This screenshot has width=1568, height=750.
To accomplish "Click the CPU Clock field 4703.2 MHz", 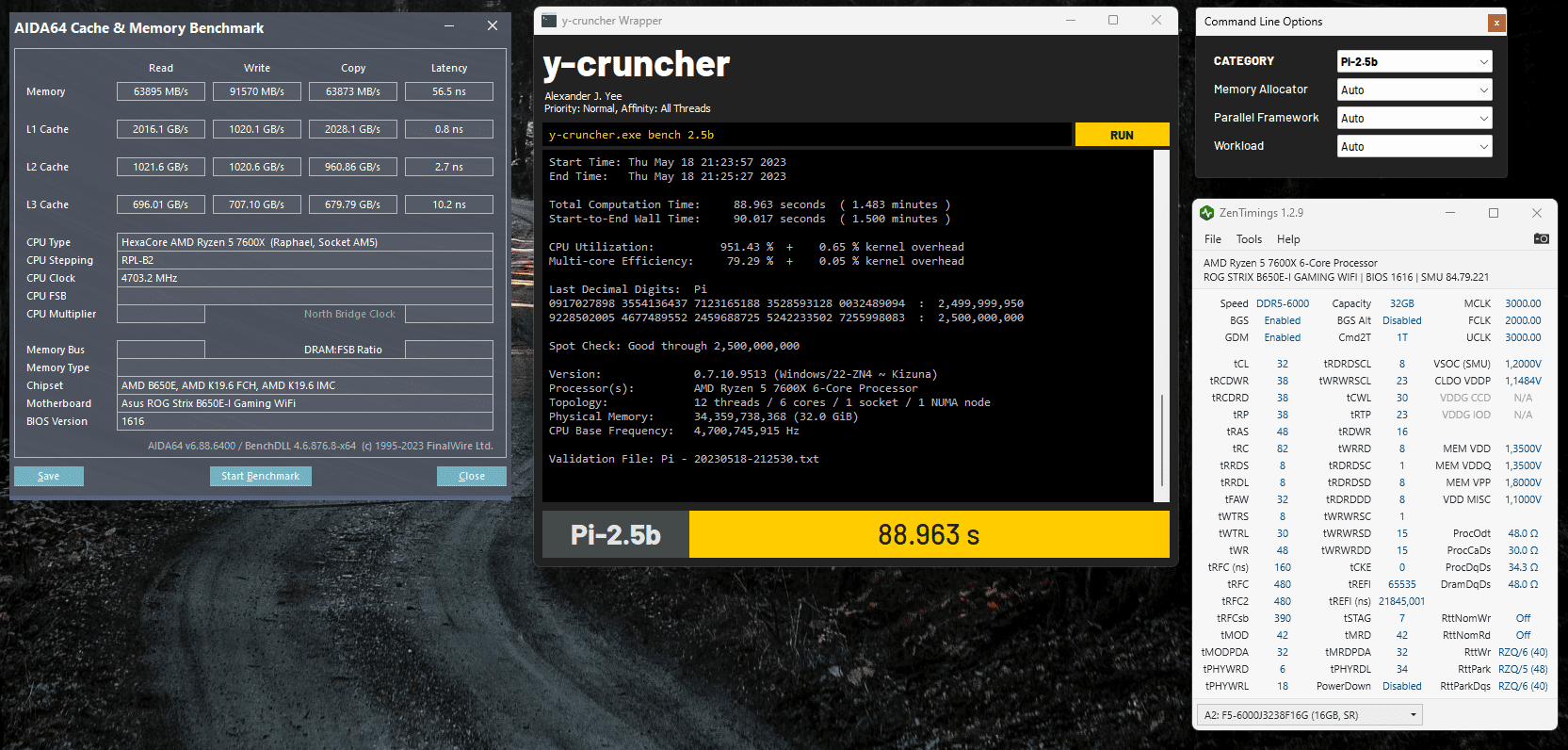I will point(305,278).
